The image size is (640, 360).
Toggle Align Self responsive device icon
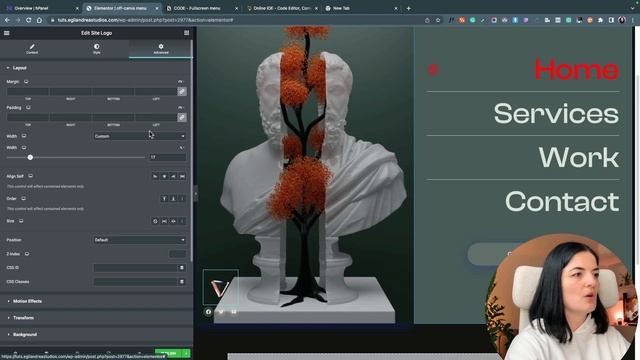(31, 176)
